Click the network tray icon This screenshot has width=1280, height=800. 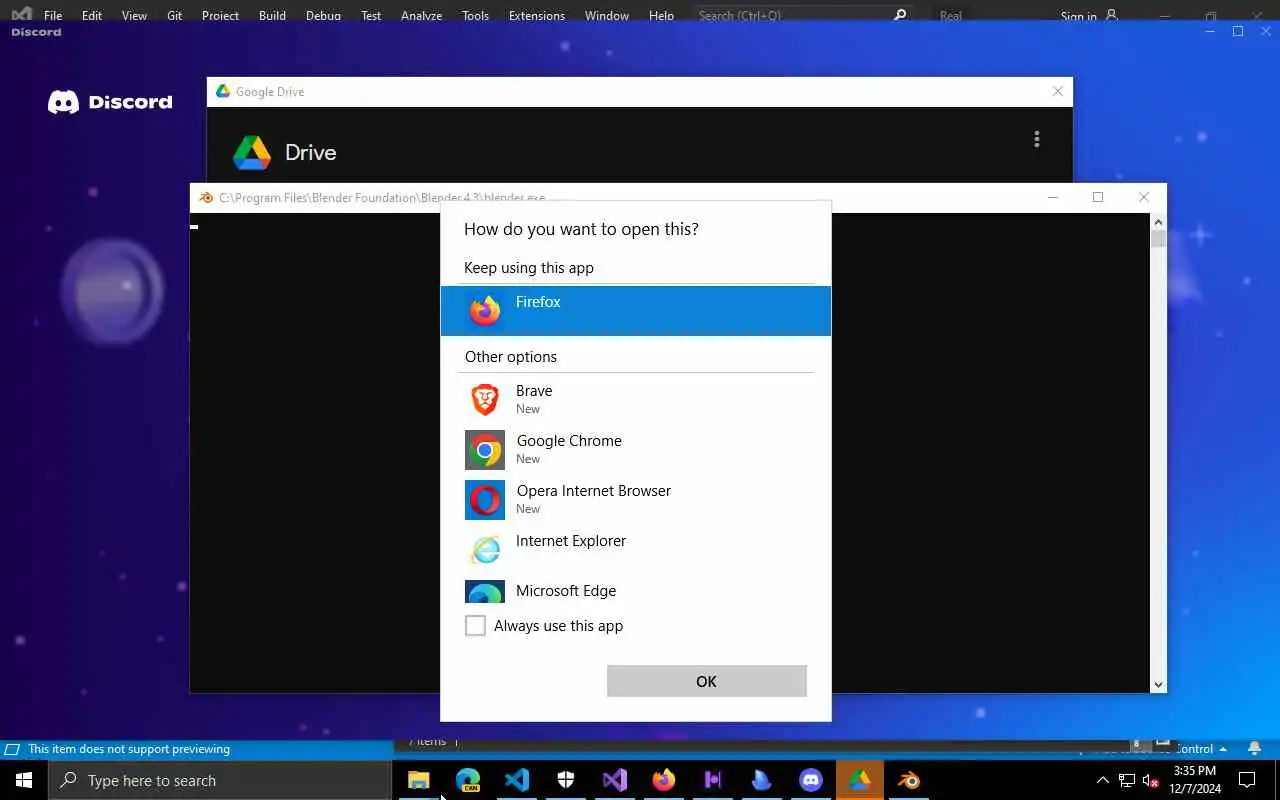click(x=1127, y=780)
